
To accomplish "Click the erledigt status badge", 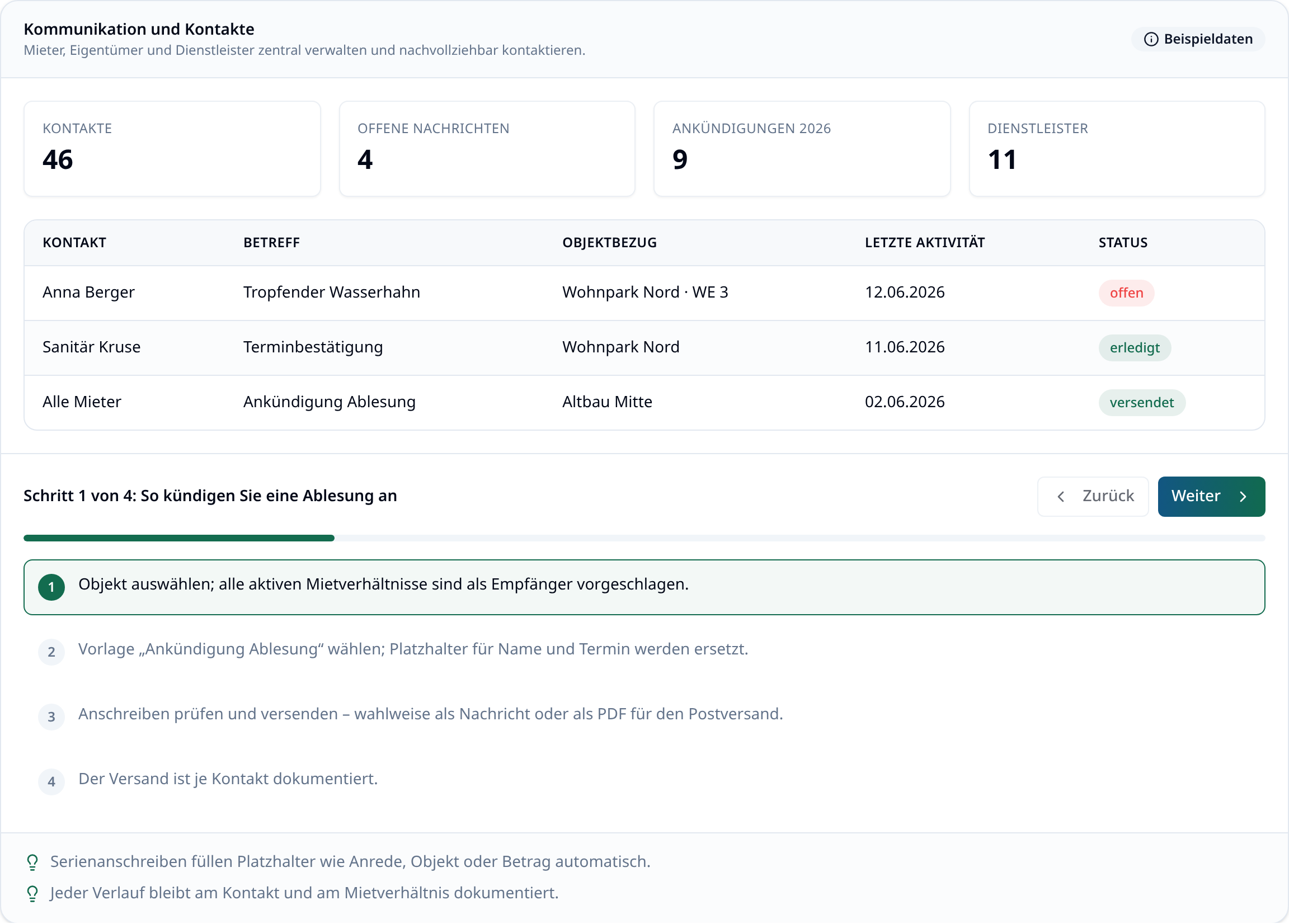I will (1135, 348).
